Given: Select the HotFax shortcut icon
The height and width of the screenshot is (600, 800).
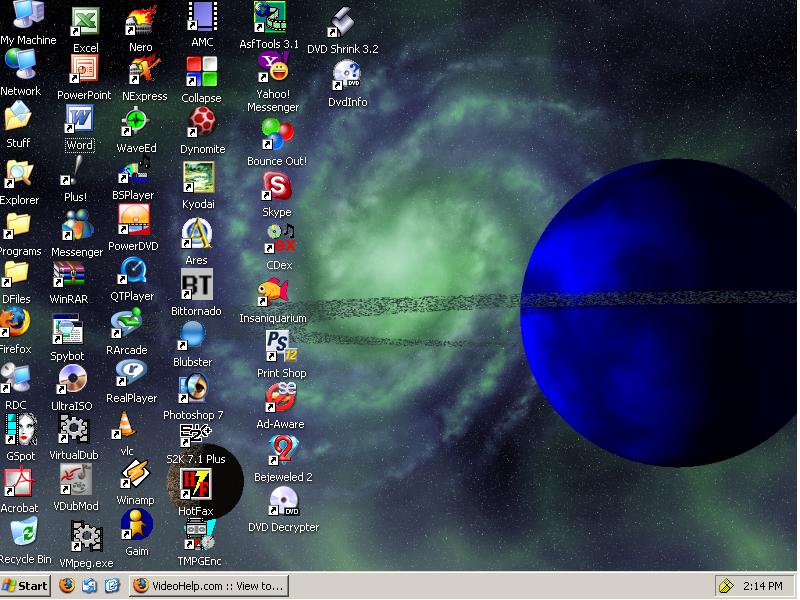Looking at the screenshot, I should pos(196,484).
